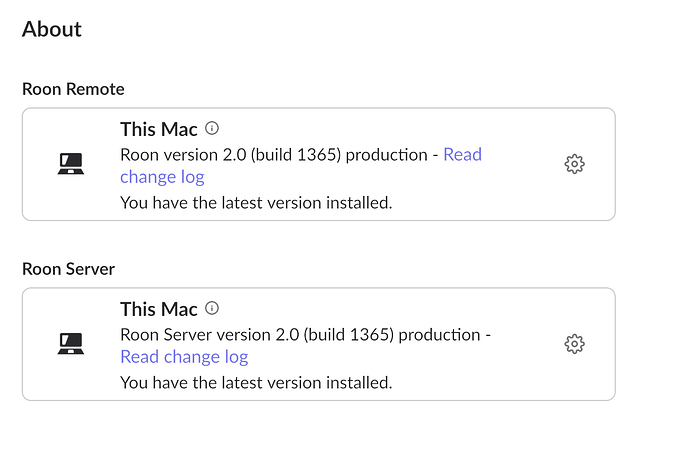Click the 'Roon Remote' section label
This screenshot has height=456, width=690.
click(x=73, y=89)
